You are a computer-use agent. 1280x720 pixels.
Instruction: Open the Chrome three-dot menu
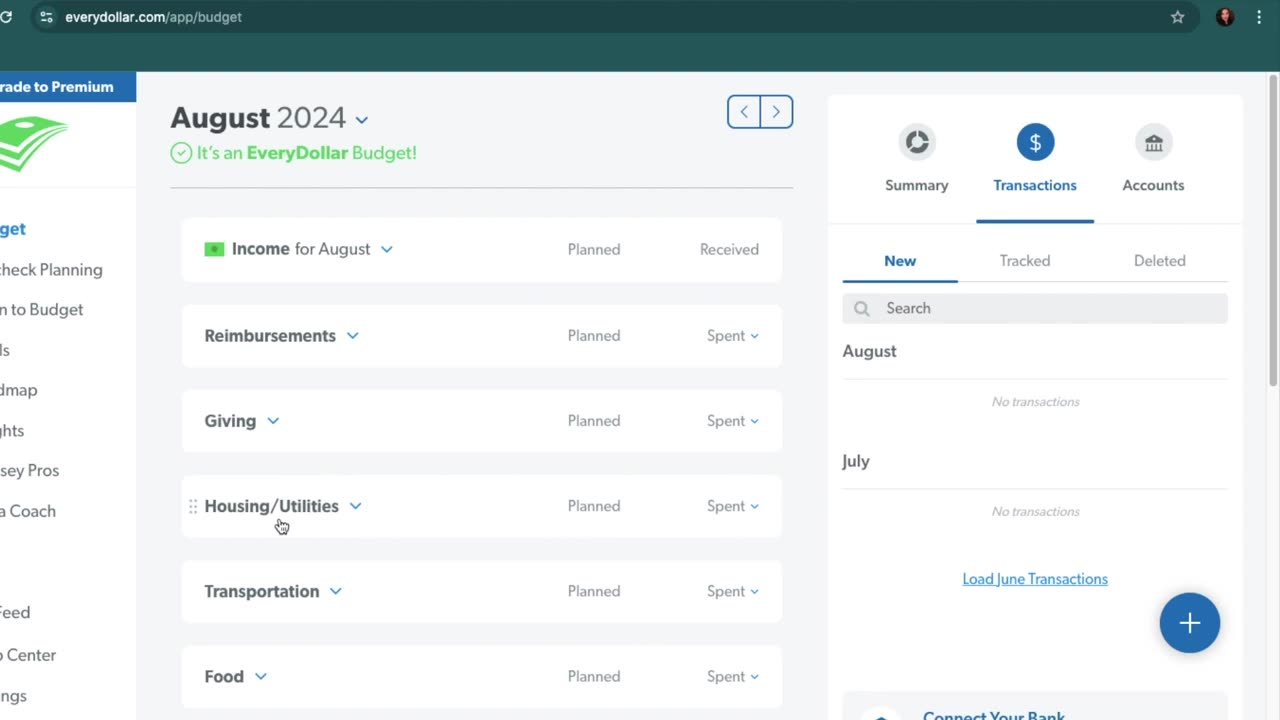pos(1259,17)
